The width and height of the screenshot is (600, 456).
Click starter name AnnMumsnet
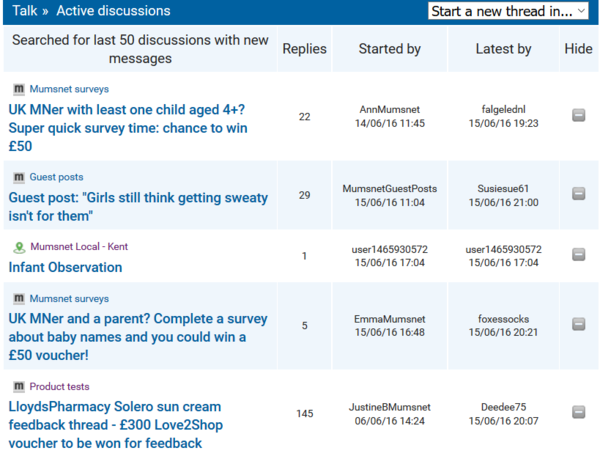(390, 109)
